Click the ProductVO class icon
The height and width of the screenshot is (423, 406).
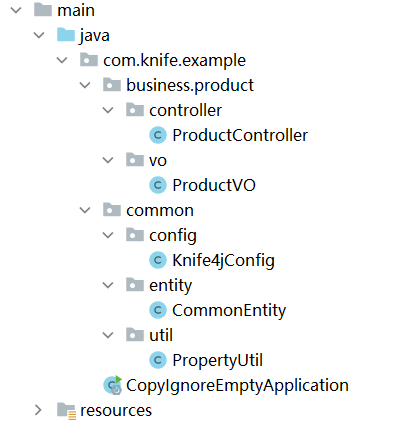point(158,185)
